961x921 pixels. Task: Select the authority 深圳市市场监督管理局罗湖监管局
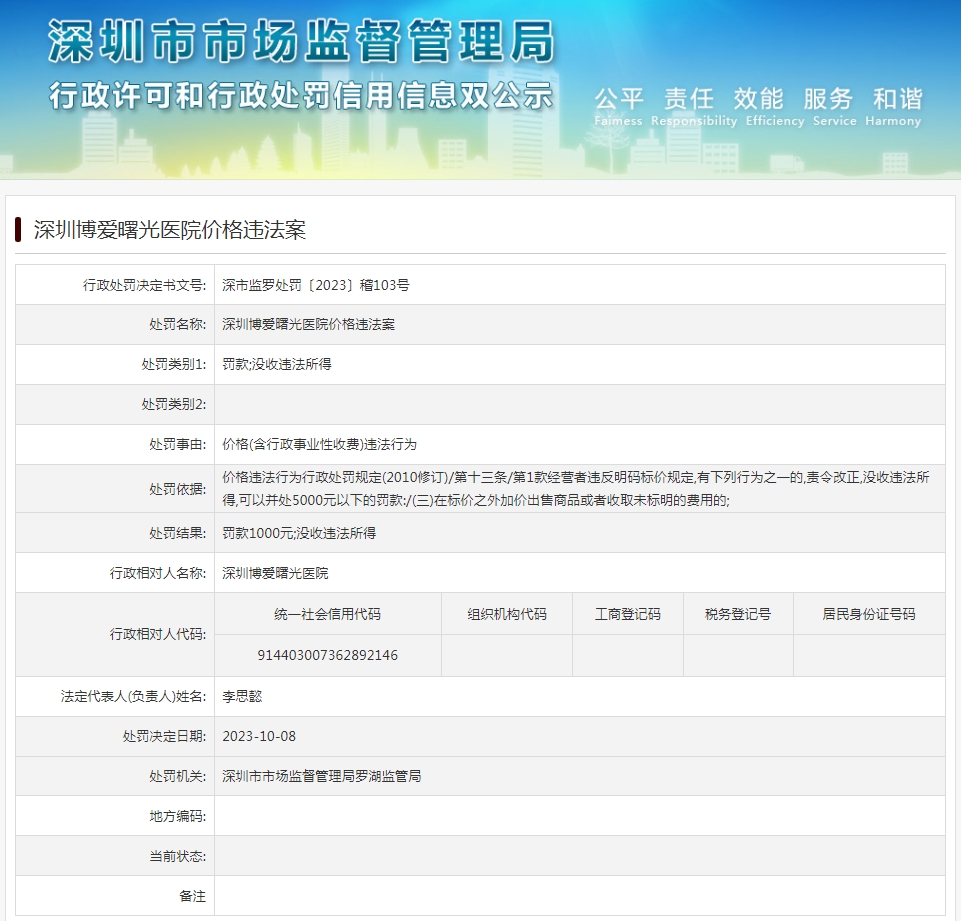[x=322, y=776]
